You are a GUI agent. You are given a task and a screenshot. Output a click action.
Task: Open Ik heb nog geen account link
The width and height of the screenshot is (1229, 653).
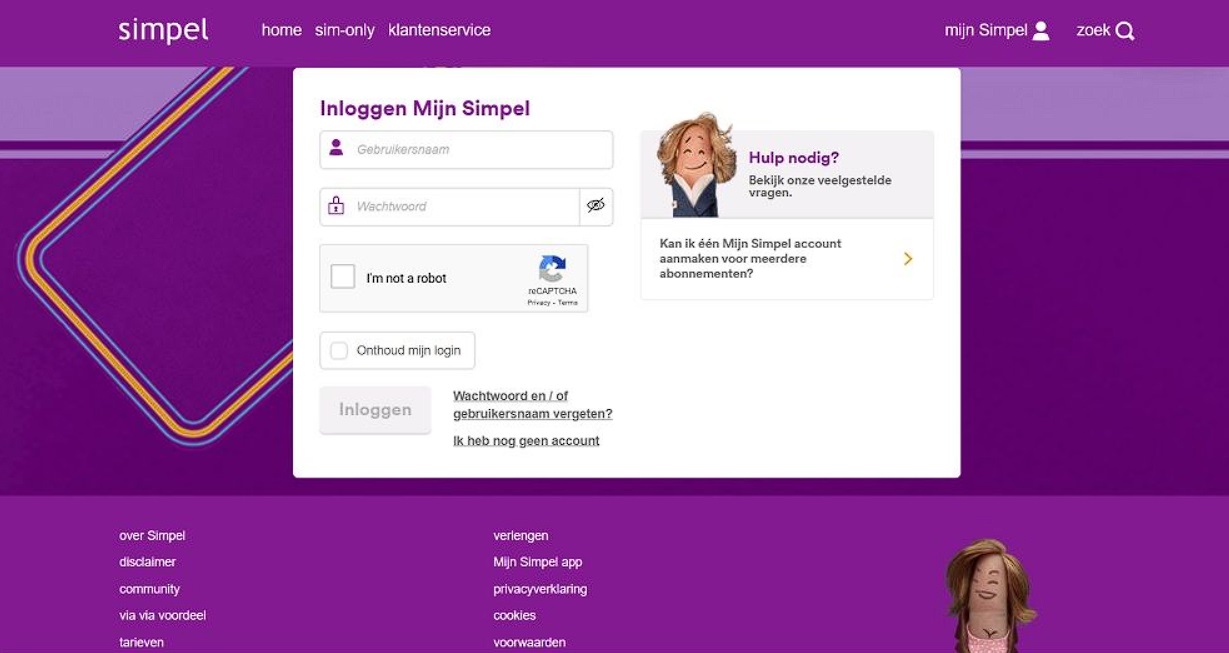(526, 441)
